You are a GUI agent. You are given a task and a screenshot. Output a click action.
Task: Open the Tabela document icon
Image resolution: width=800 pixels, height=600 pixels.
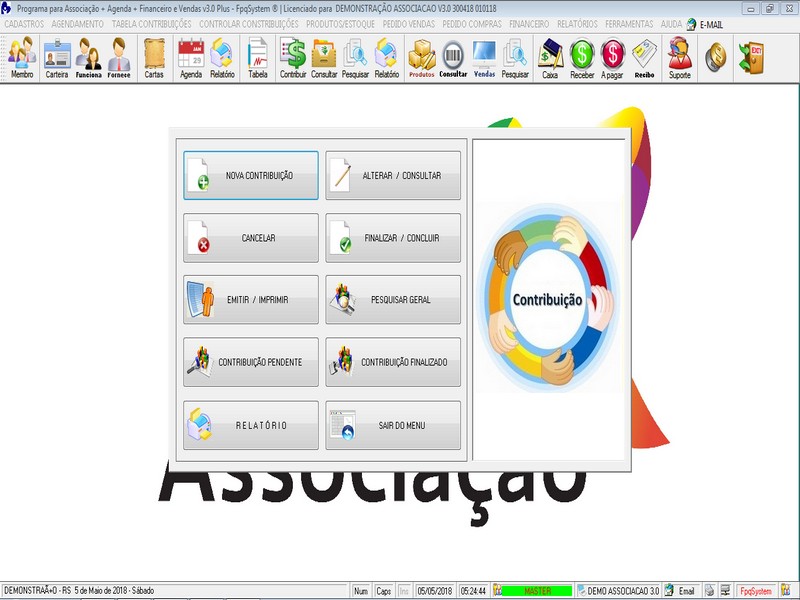tap(258, 58)
